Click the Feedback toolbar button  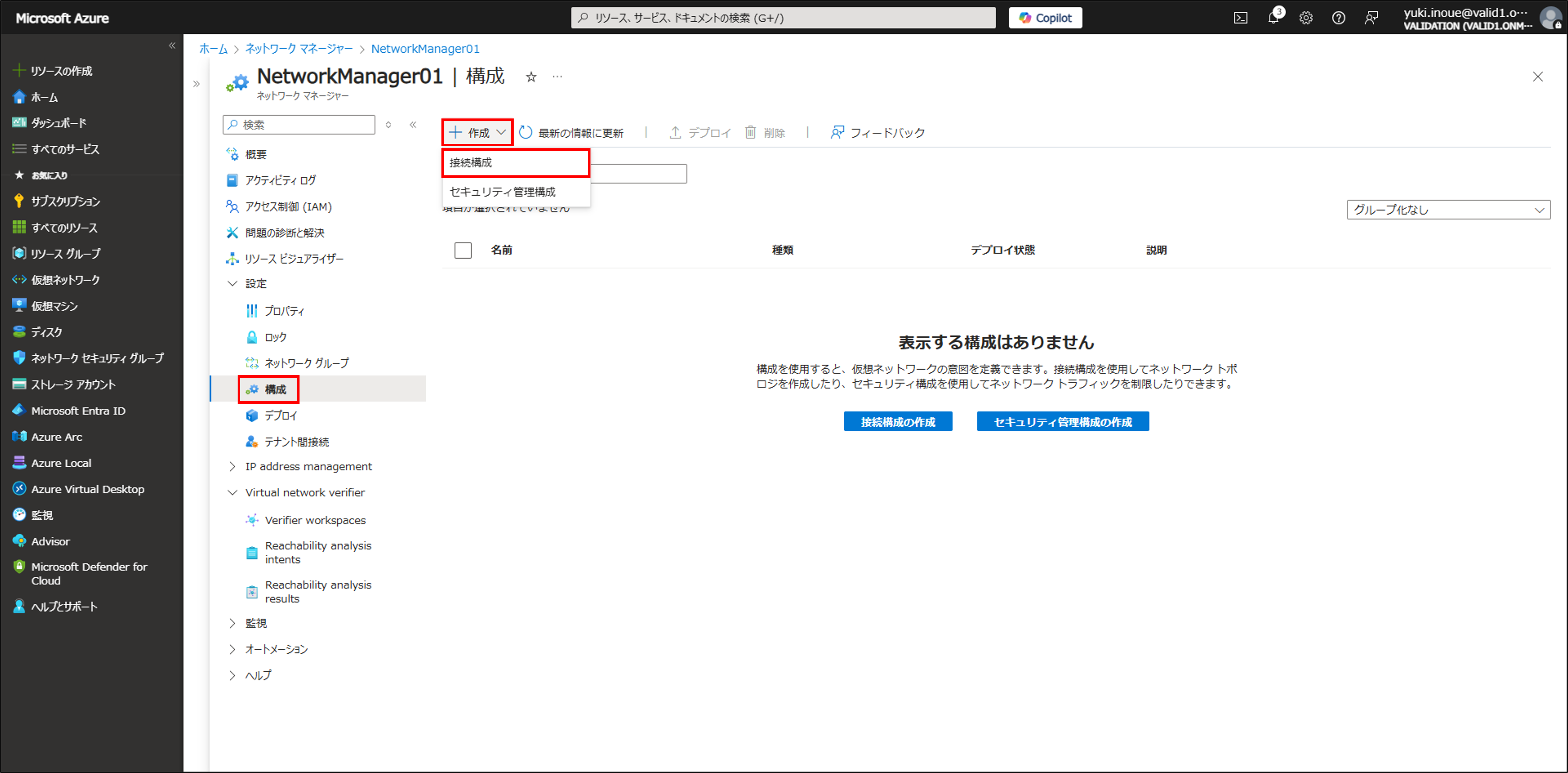point(877,133)
